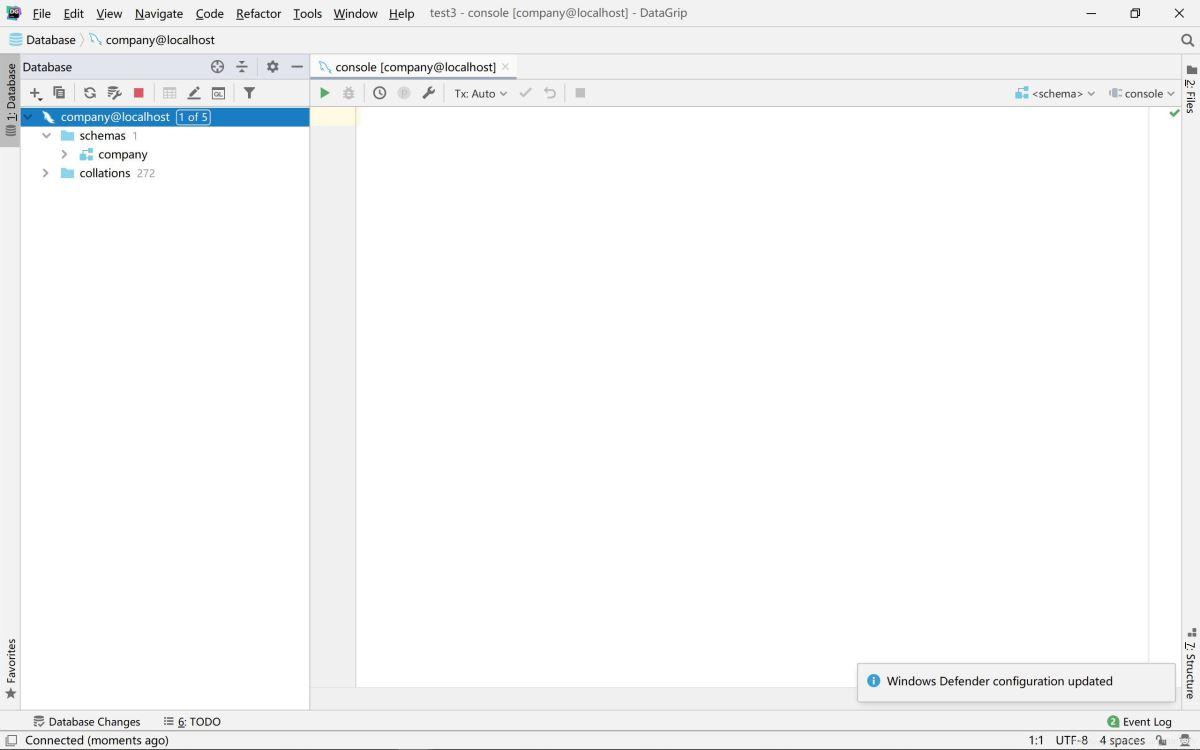
Task: Expand the company schema node
Action: coord(64,154)
